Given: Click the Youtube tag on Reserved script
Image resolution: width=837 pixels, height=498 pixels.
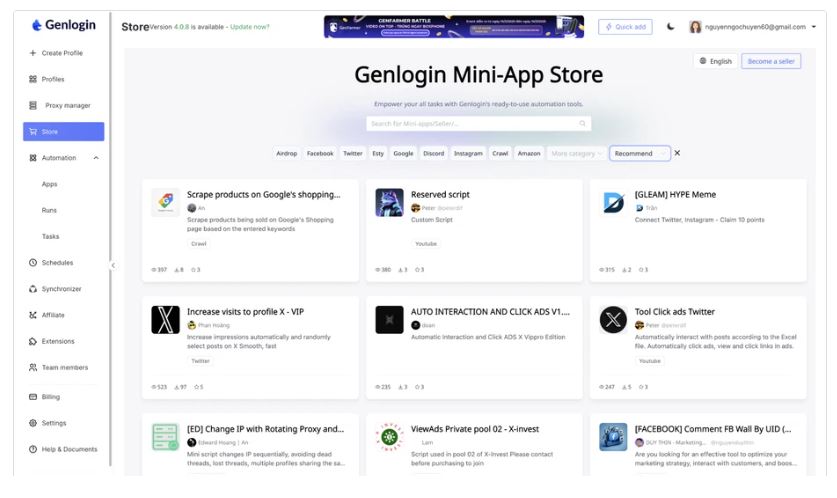Looking at the screenshot, I should pyautogui.click(x=426, y=243).
